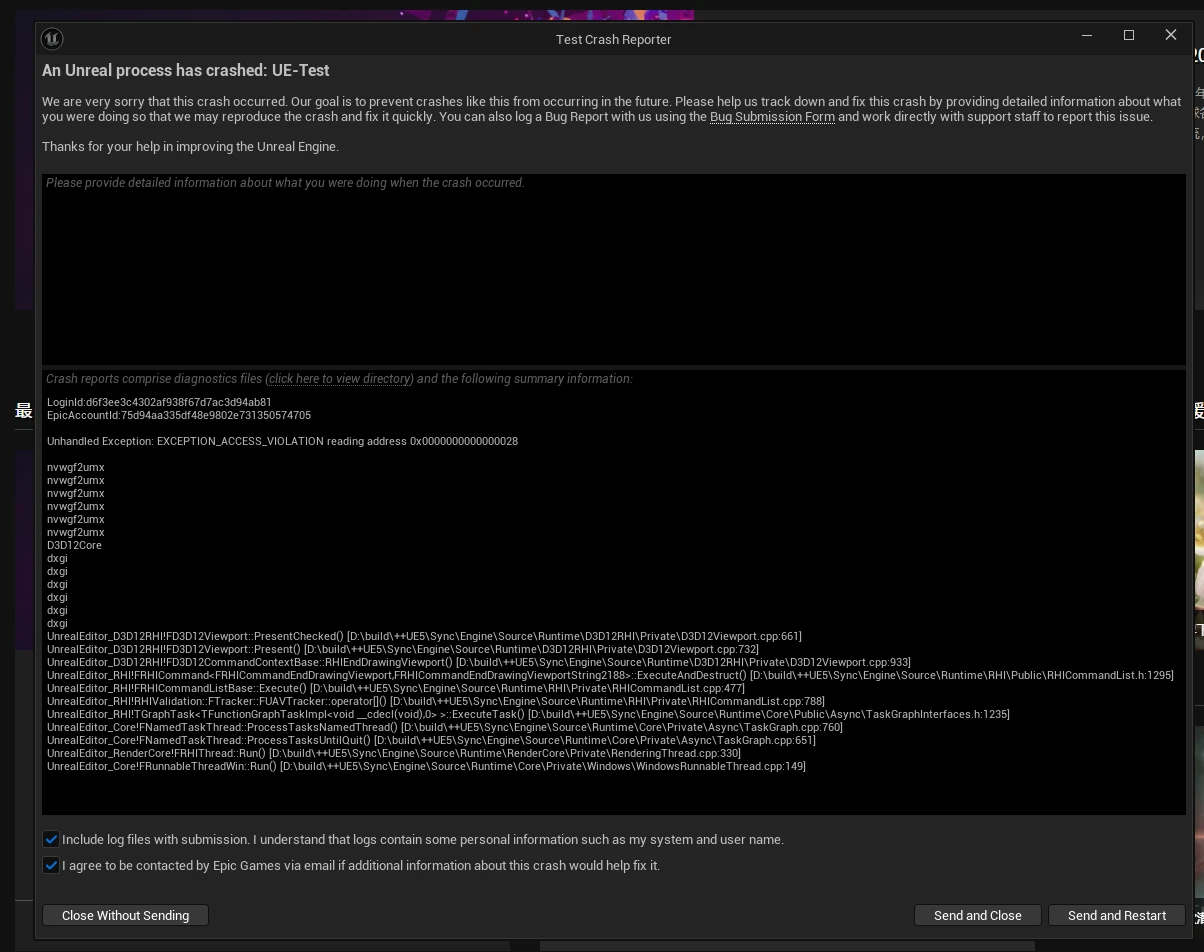This screenshot has height=952, width=1204.
Task: Click the crash heading 'An Unreal process has crashed'
Action: [186, 70]
